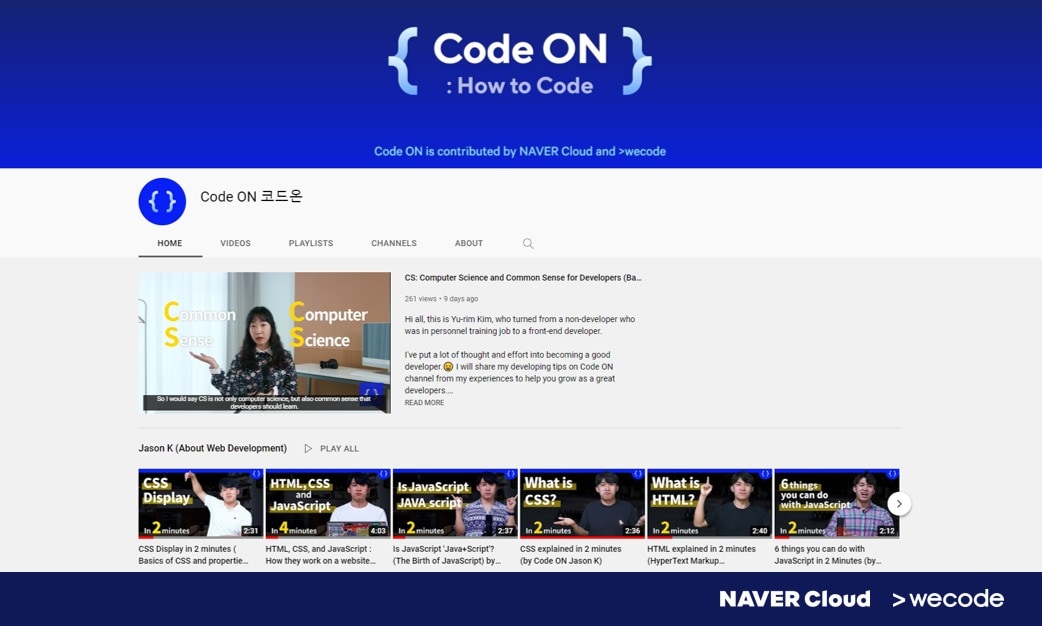Open the featured CS: Computer Science video title
The height and width of the screenshot is (626, 1042).
tap(523, 278)
